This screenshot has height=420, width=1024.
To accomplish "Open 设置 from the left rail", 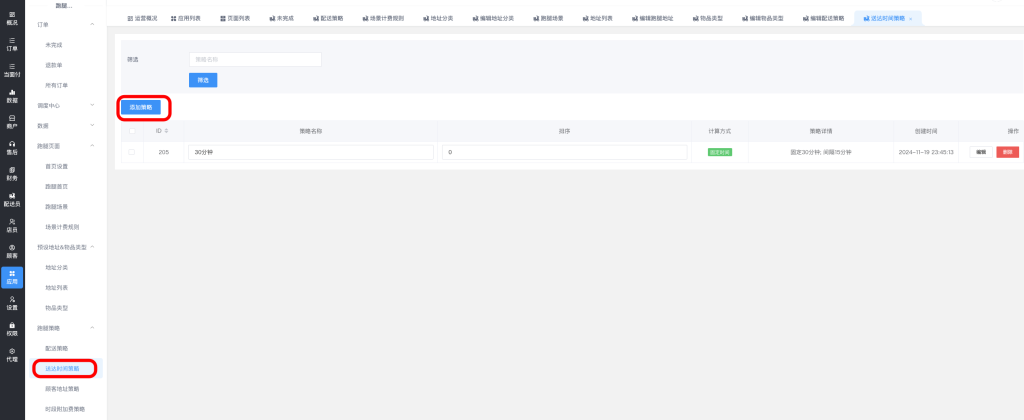I will click(12, 303).
